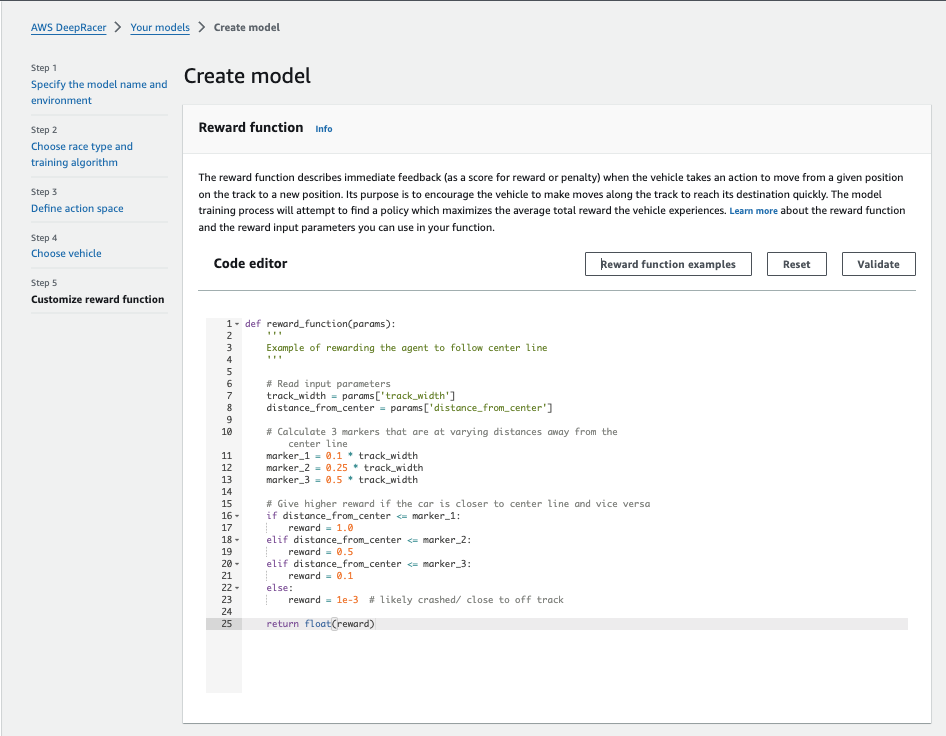The height and width of the screenshot is (736, 946).
Task: Select Customize reward function step
Action: [97, 299]
